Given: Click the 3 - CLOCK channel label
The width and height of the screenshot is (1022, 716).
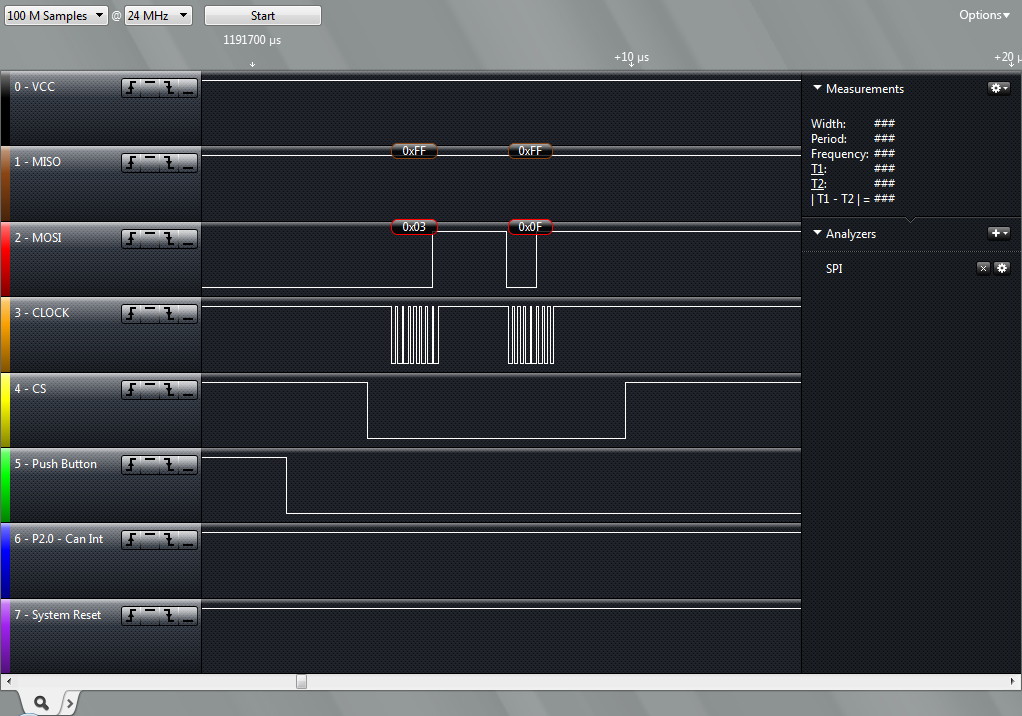Looking at the screenshot, I should tap(42, 313).
